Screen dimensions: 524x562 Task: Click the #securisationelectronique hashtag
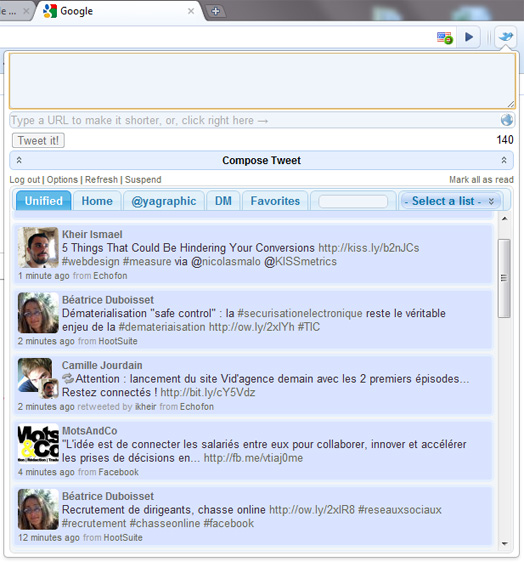300,313
